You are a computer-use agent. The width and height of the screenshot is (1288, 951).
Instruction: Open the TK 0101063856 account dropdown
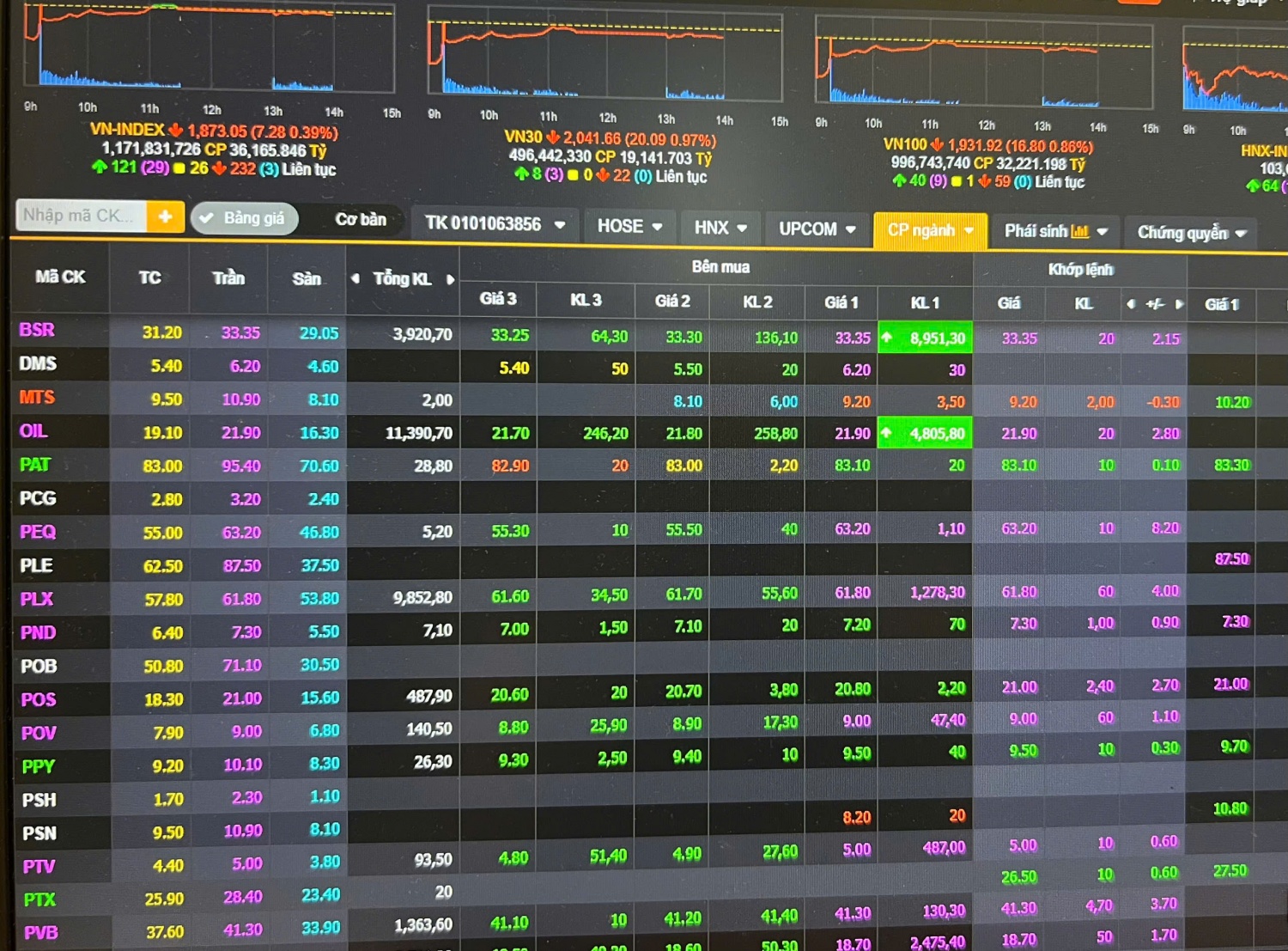pos(495,224)
